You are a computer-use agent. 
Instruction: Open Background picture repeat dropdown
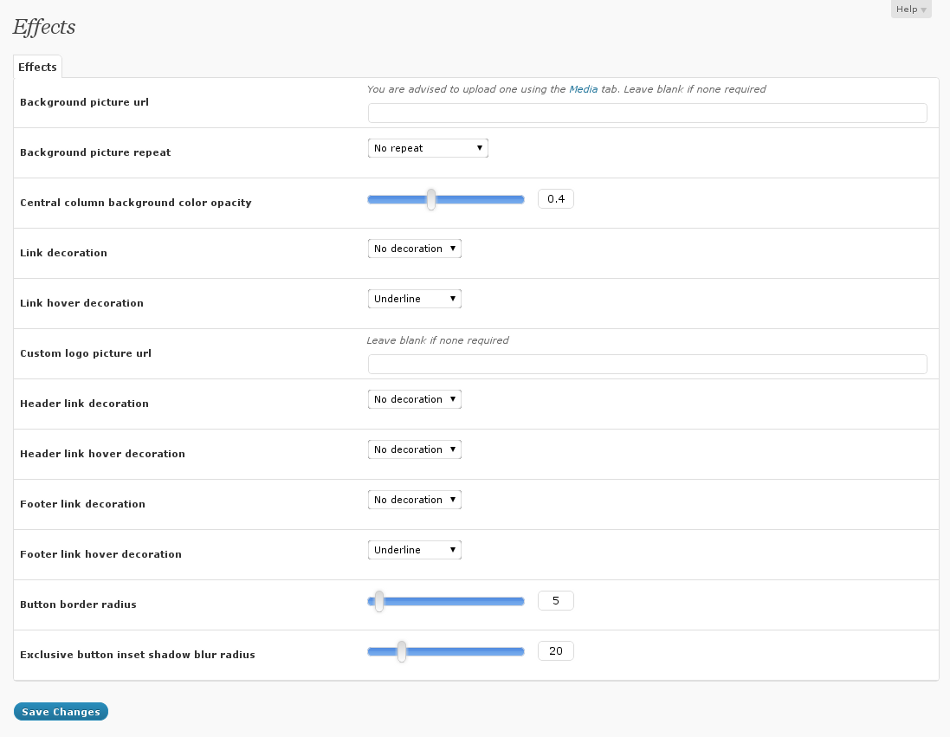pyautogui.click(x=427, y=148)
